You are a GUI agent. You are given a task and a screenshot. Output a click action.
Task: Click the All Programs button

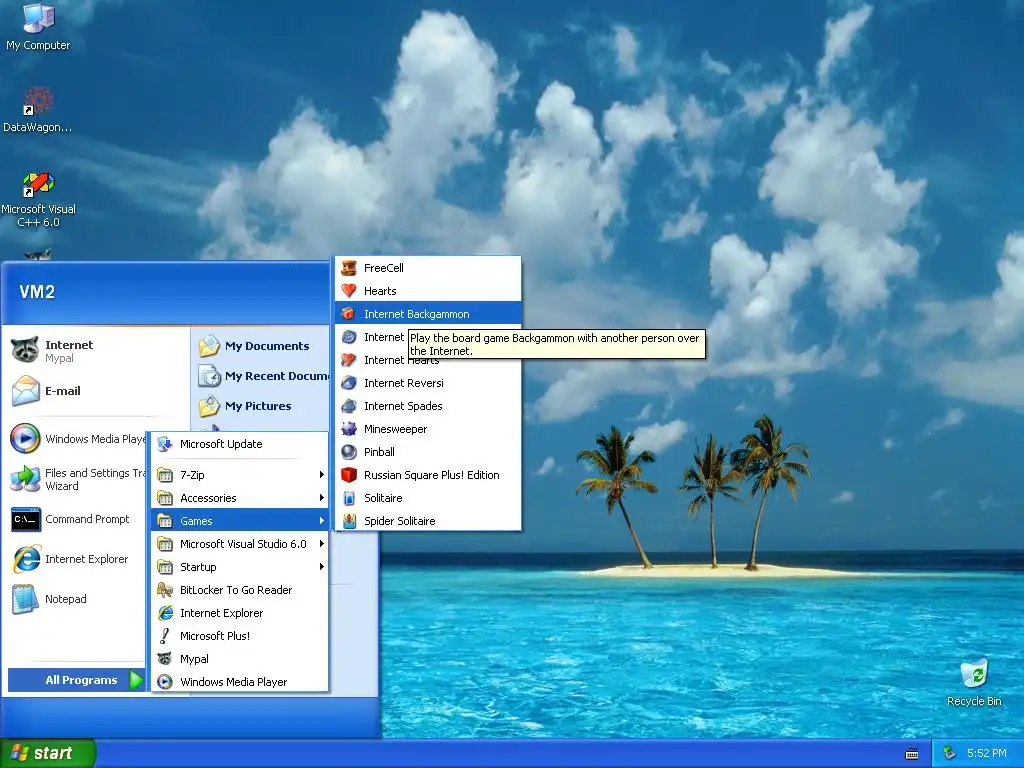(x=76, y=680)
